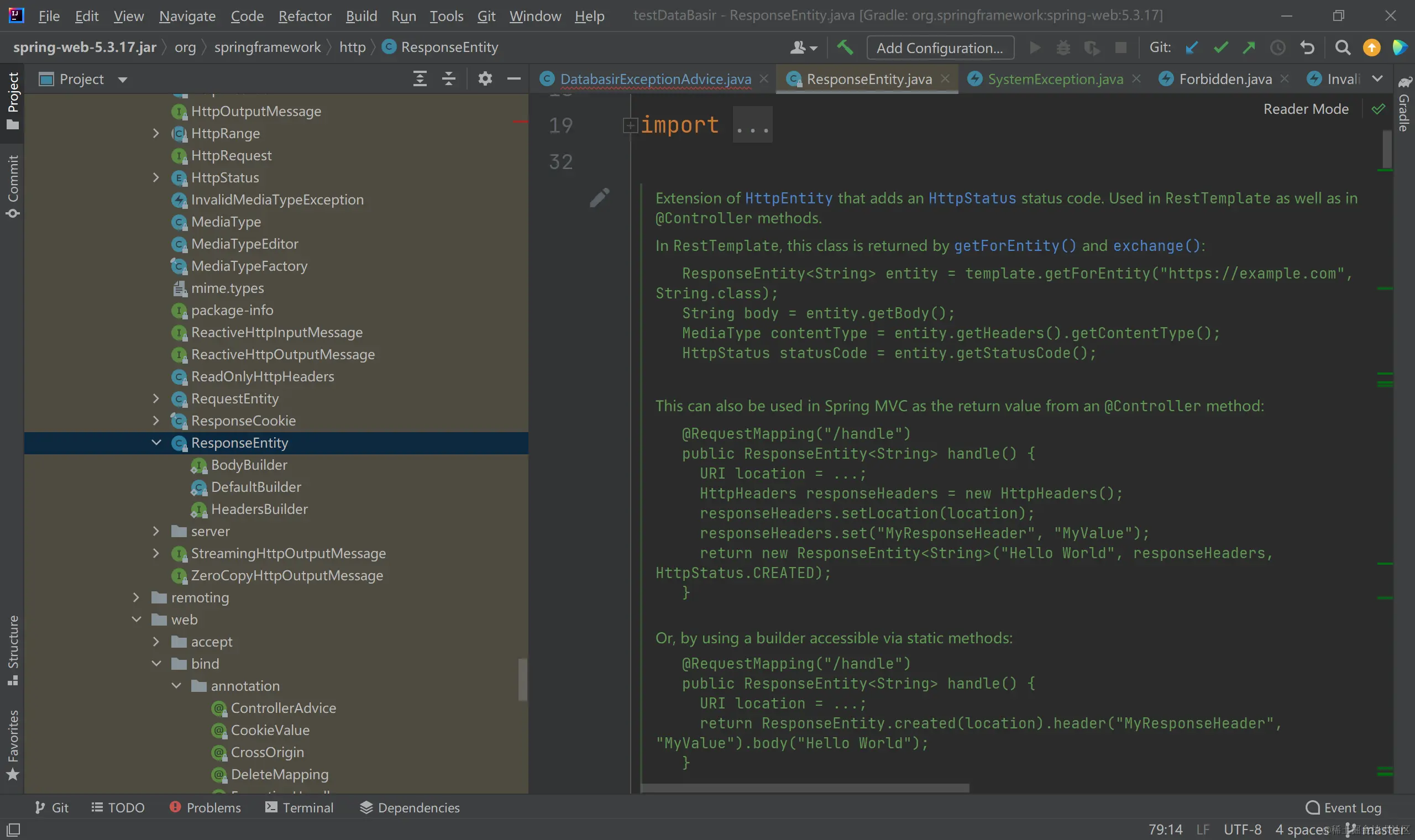Click the Add Configuration button
1415x840 pixels.
[940, 48]
